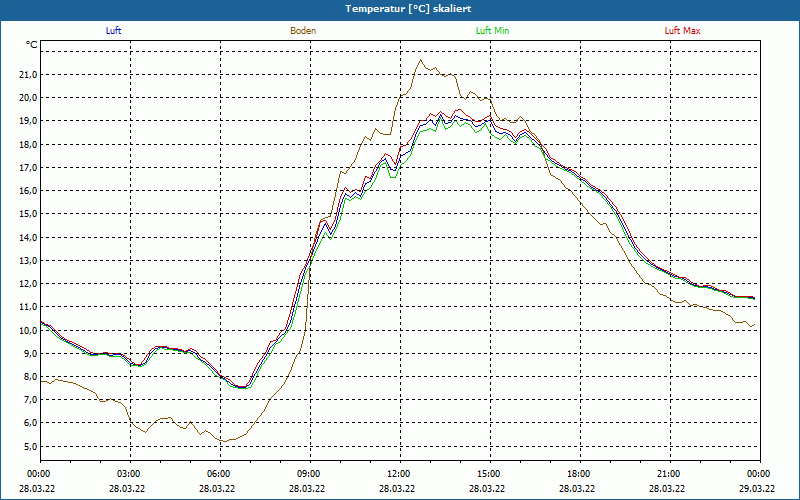Click the 14,0 y-axis value
Screen dimensions: 800x500
point(29,237)
